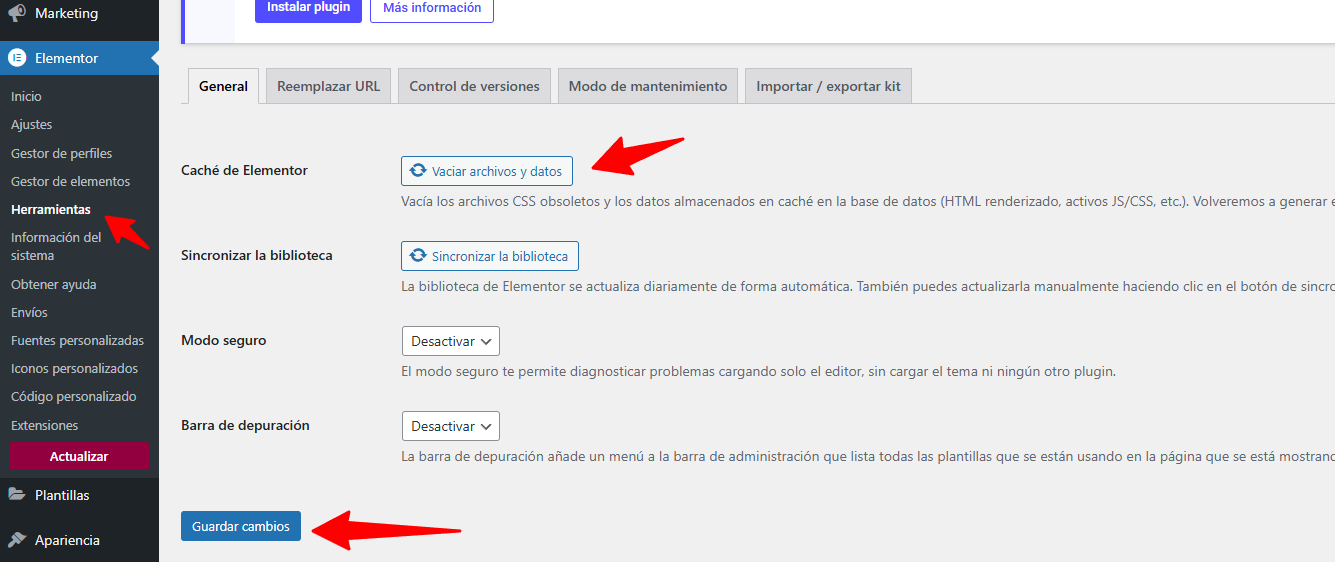Switch to Control de versiones tab
The image size is (1335, 562).
(x=474, y=86)
